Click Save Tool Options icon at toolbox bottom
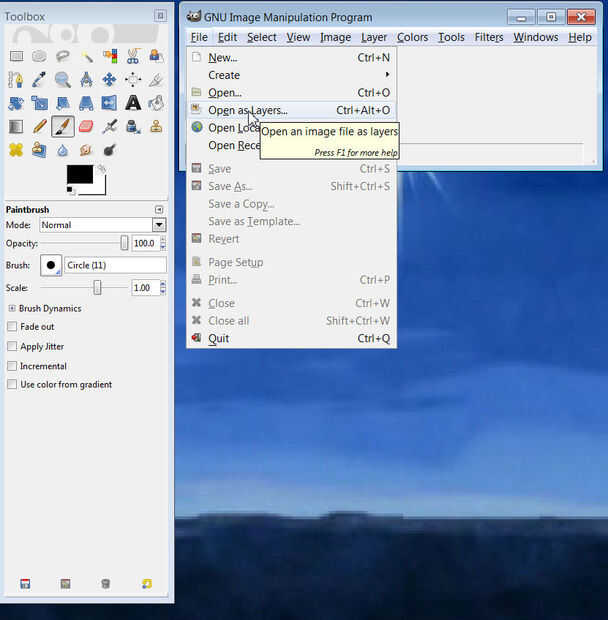 (25, 584)
